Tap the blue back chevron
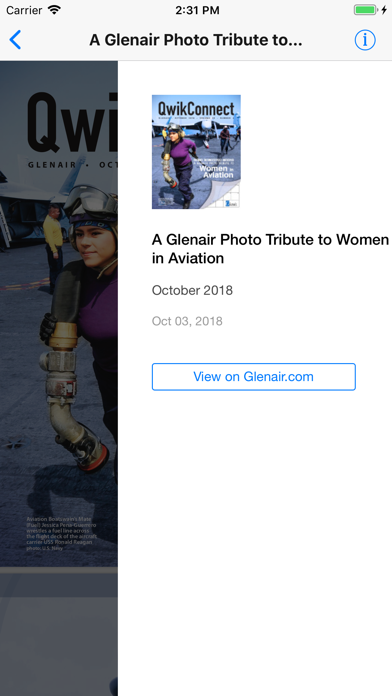Screen dimensions: 392x696 tap(15, 40)
